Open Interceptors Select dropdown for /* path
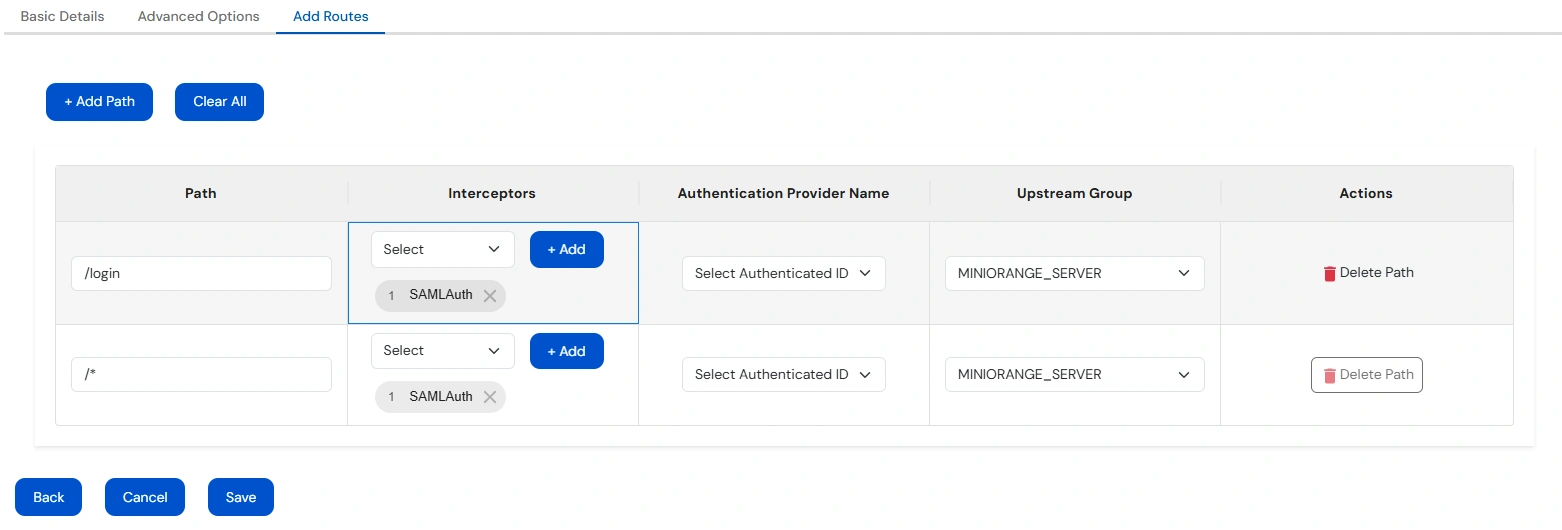This screenshot has width=1562, height=530. 442,351
